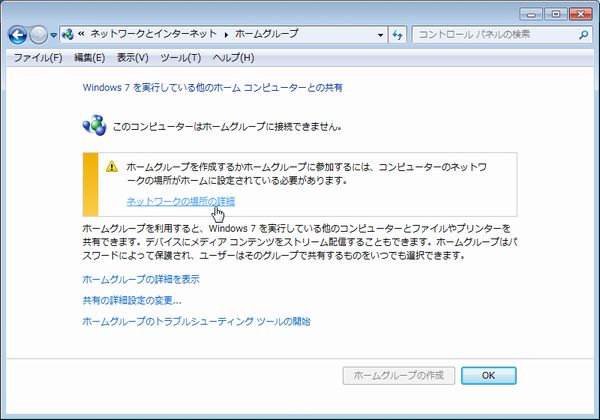Open 共有の詳細設定の変更... link
This screenshot has width=600, height=420.
[x=132, y=300]
